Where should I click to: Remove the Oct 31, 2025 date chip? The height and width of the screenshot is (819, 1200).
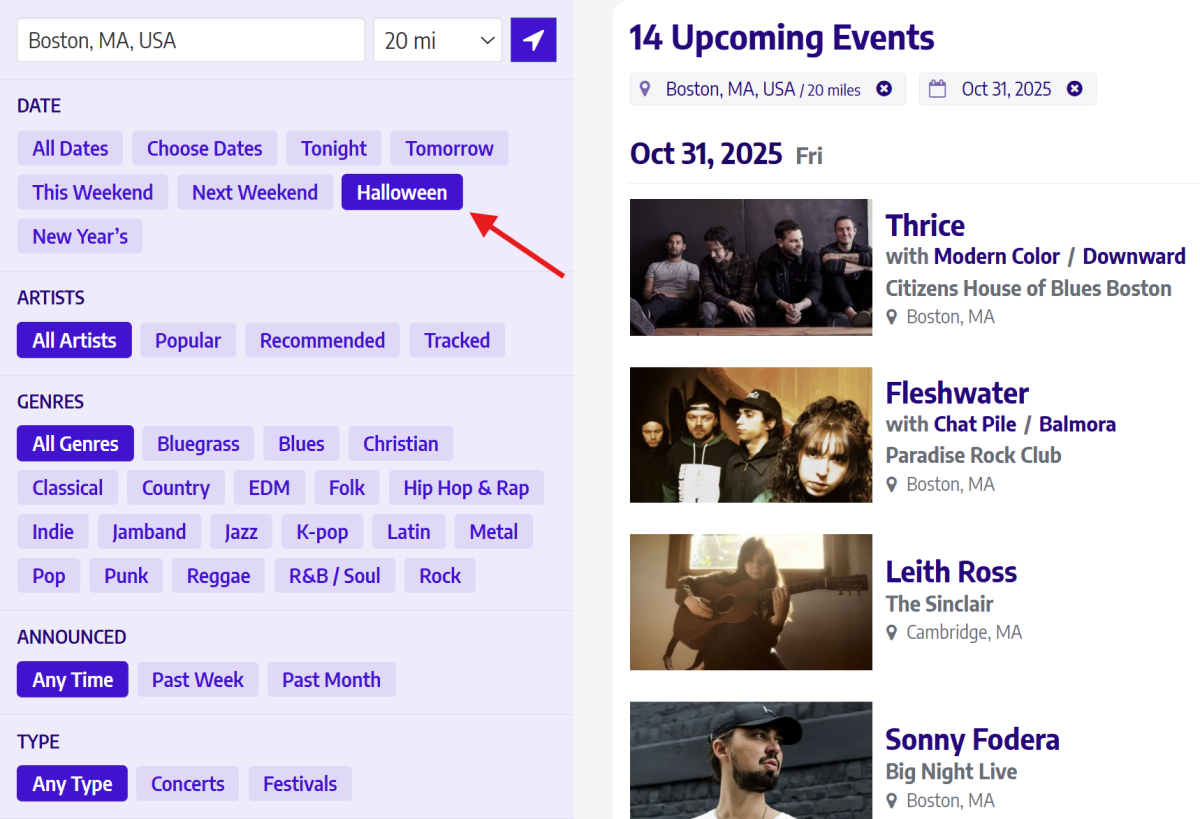(1075, 89)
